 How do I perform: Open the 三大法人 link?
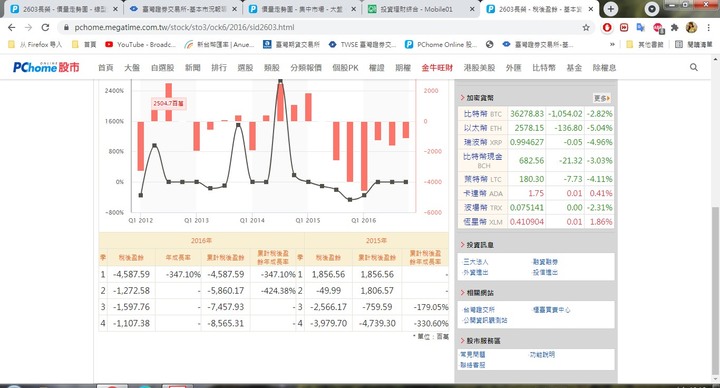476,262
